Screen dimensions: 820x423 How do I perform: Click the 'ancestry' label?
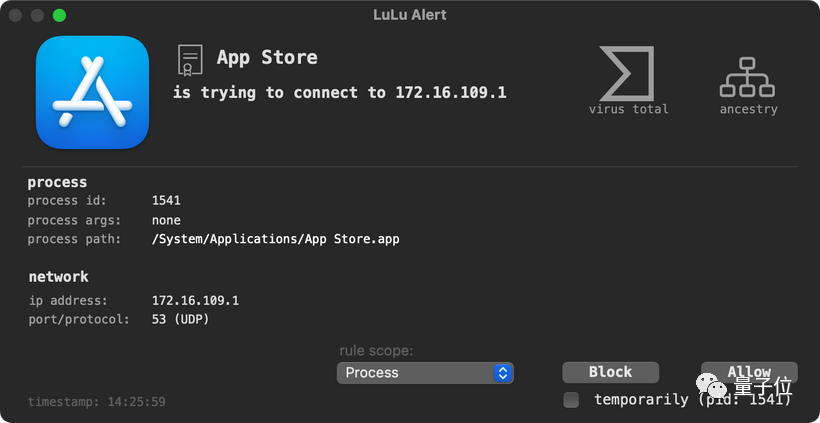coord(748,109)
